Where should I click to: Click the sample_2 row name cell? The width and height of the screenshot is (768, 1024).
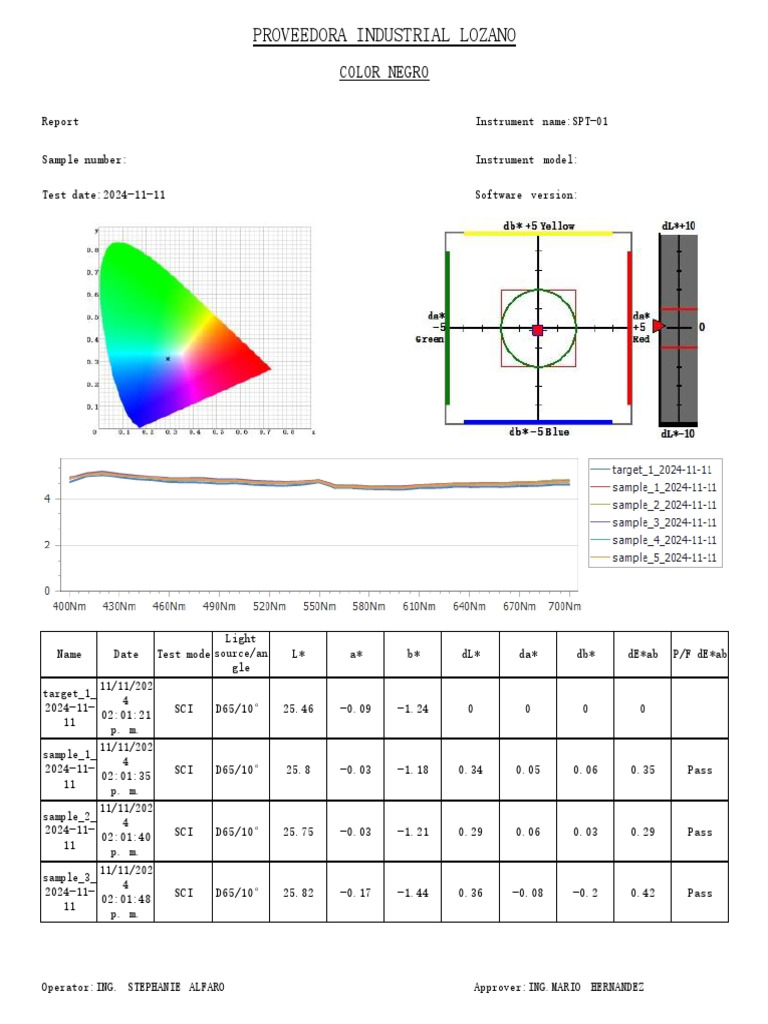(x=69, y=831)
